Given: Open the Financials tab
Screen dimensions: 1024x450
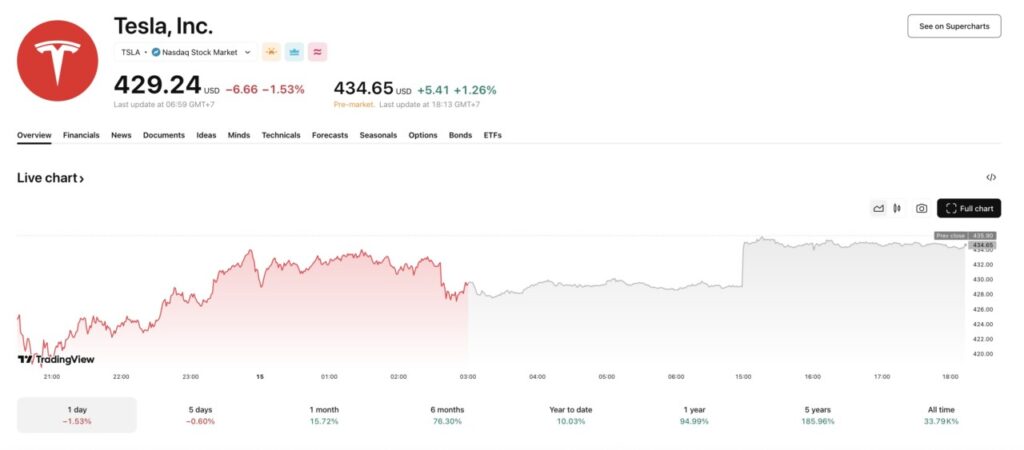Looking at the screenshot, I should tap(81, 135).
